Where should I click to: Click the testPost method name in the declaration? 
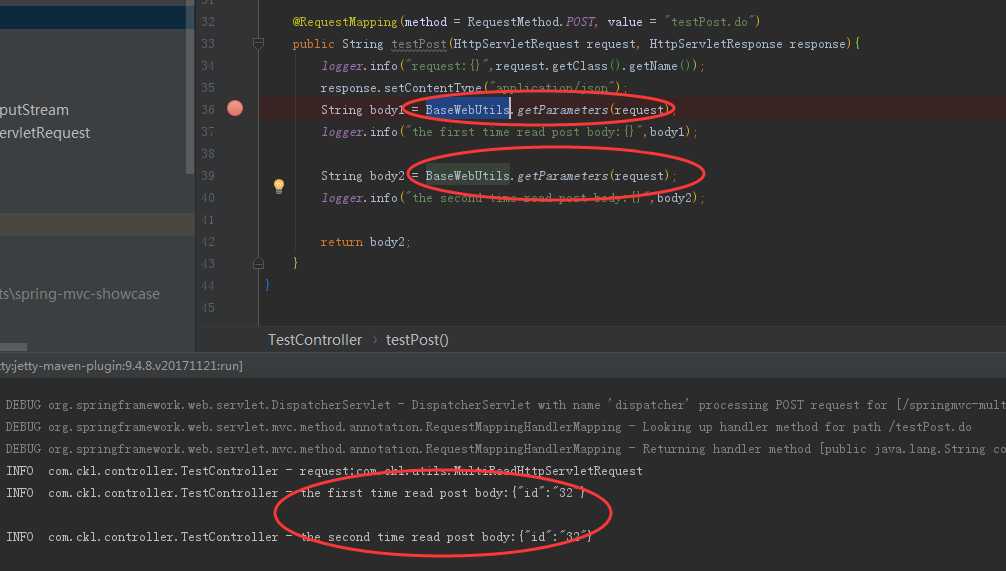click(x=418, y=44)
